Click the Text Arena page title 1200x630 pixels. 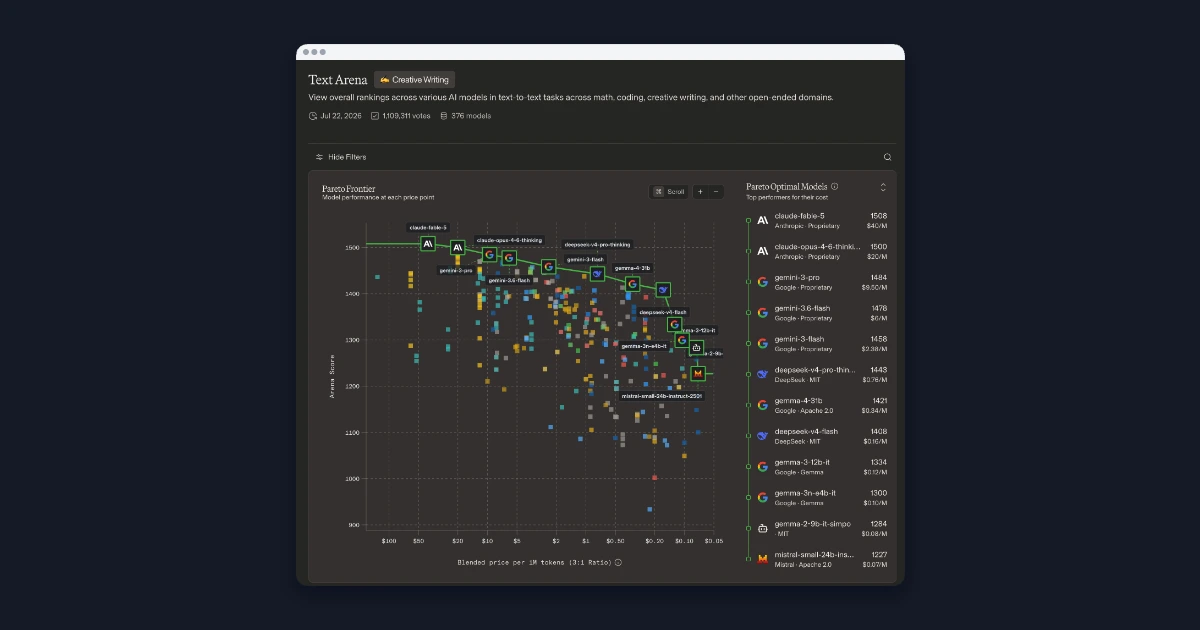coord(337,79)
